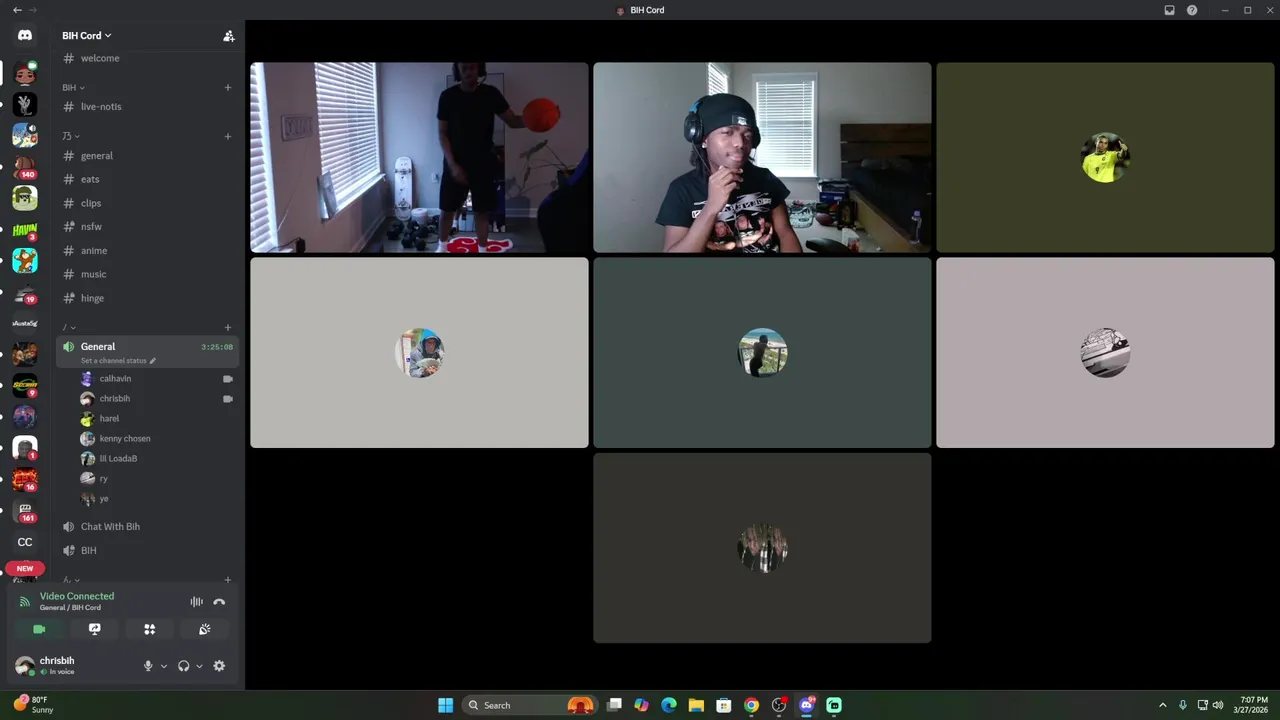Open the Inbox icon in title bar
Viewport: 1280px width, 720px height.
[x=1169, y=10]
